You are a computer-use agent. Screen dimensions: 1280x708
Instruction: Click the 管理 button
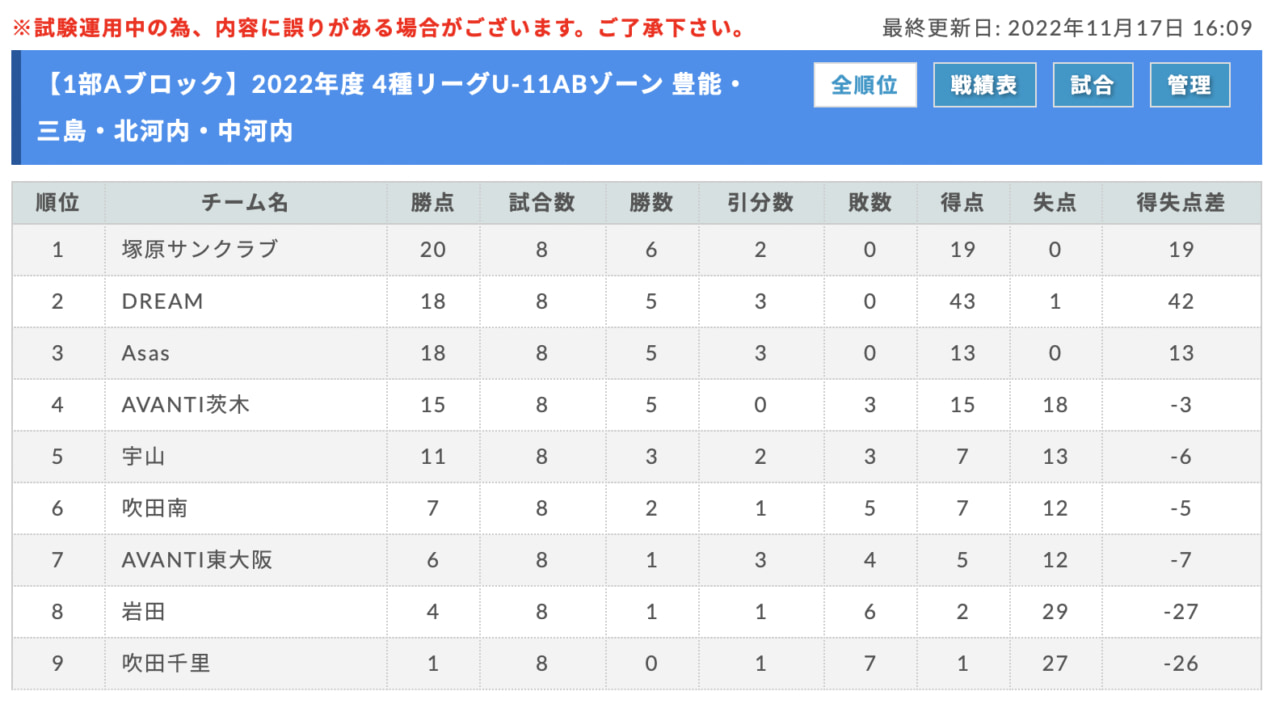coord(1189,85)
